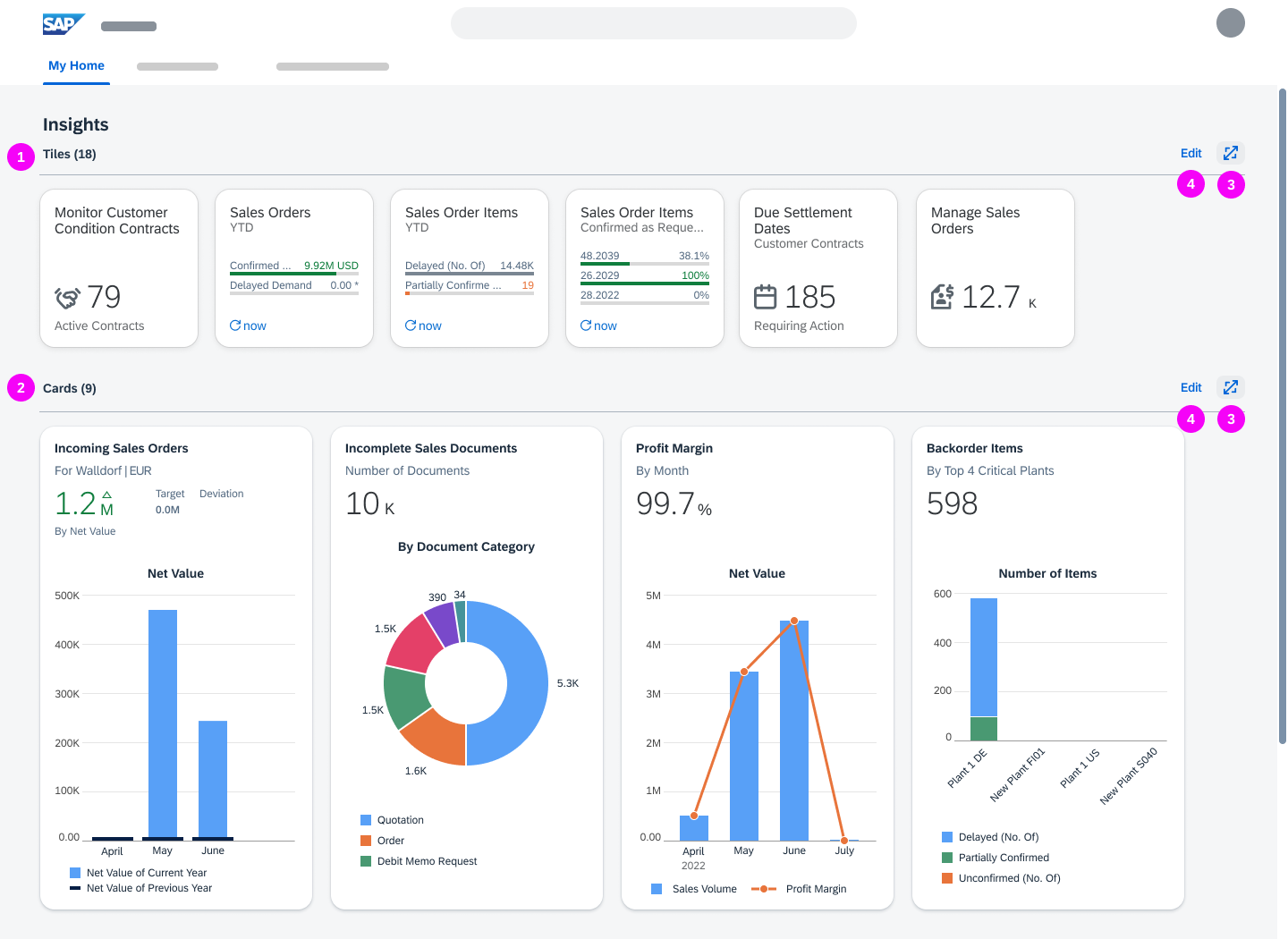Image resolution: width=1288 pixels, height=939 pixels.
Task: Click the July profit margin line point
Action: point(844,841)
